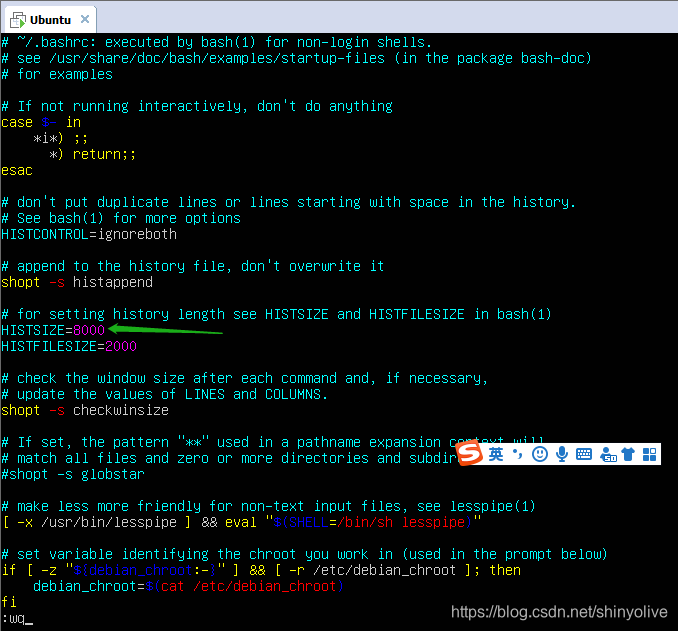
Task: Click the HISTCONTROL=ignoreboth line
Action: pos(88,234)
